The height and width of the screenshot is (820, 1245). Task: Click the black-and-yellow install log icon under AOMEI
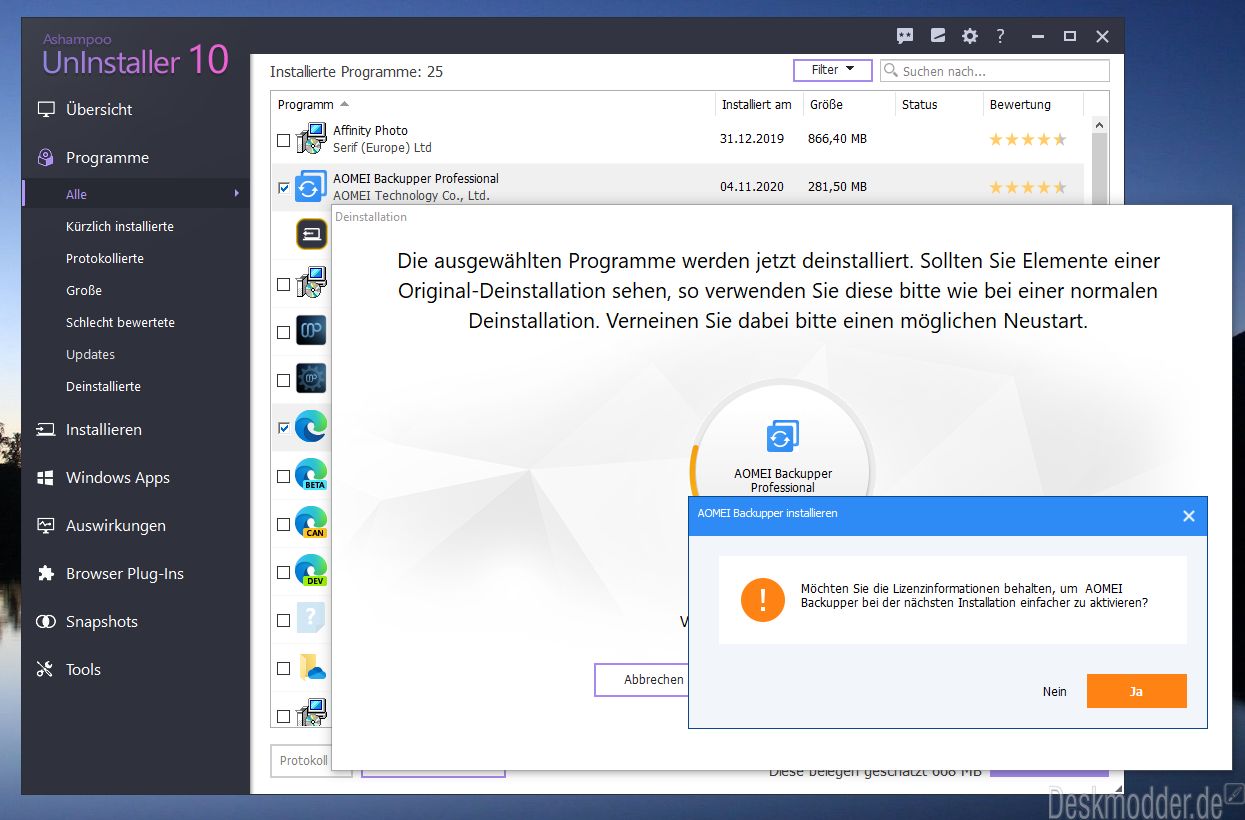click(312, 234)
